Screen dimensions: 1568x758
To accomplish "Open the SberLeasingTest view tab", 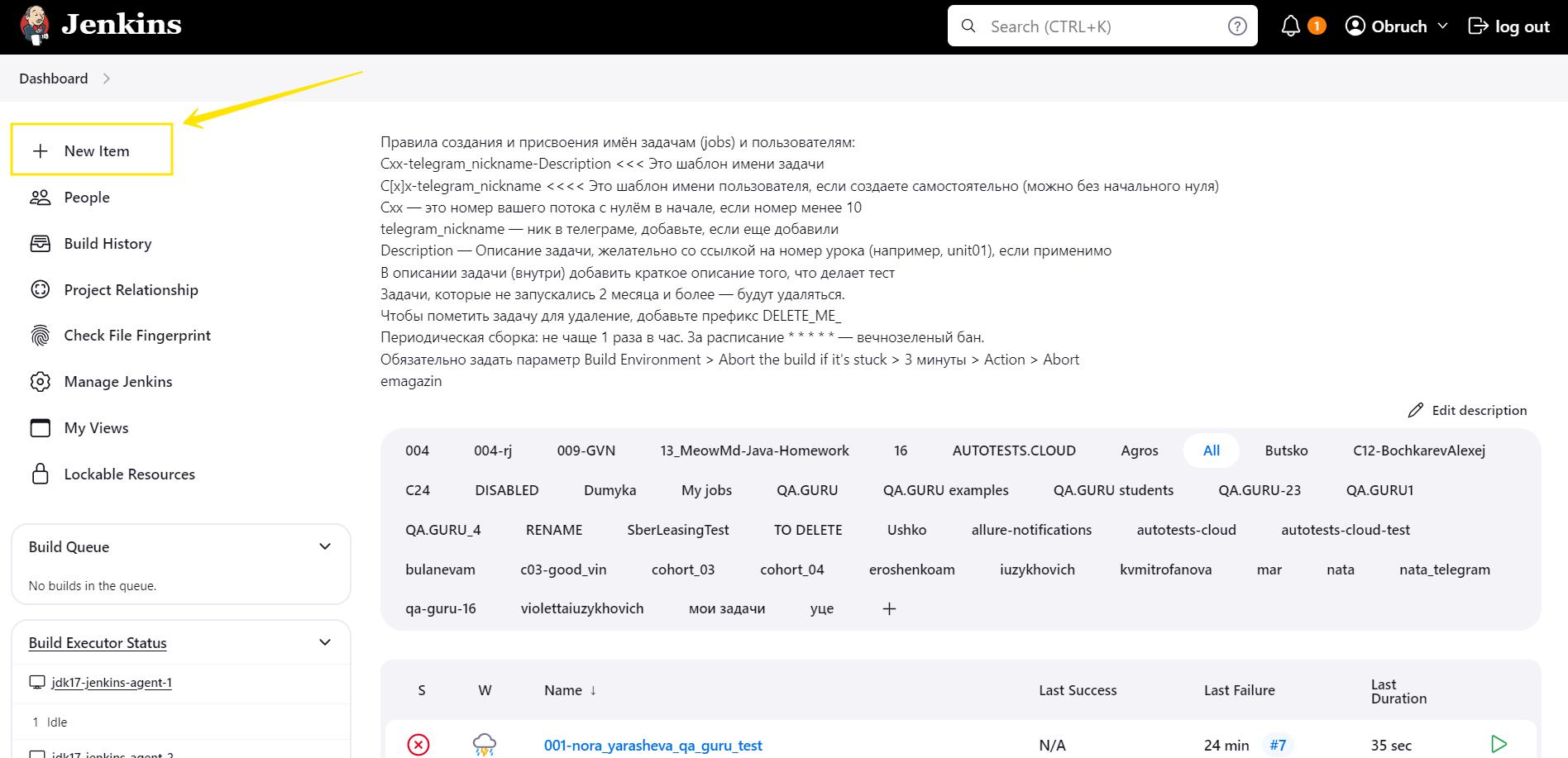I will point(678,530).
